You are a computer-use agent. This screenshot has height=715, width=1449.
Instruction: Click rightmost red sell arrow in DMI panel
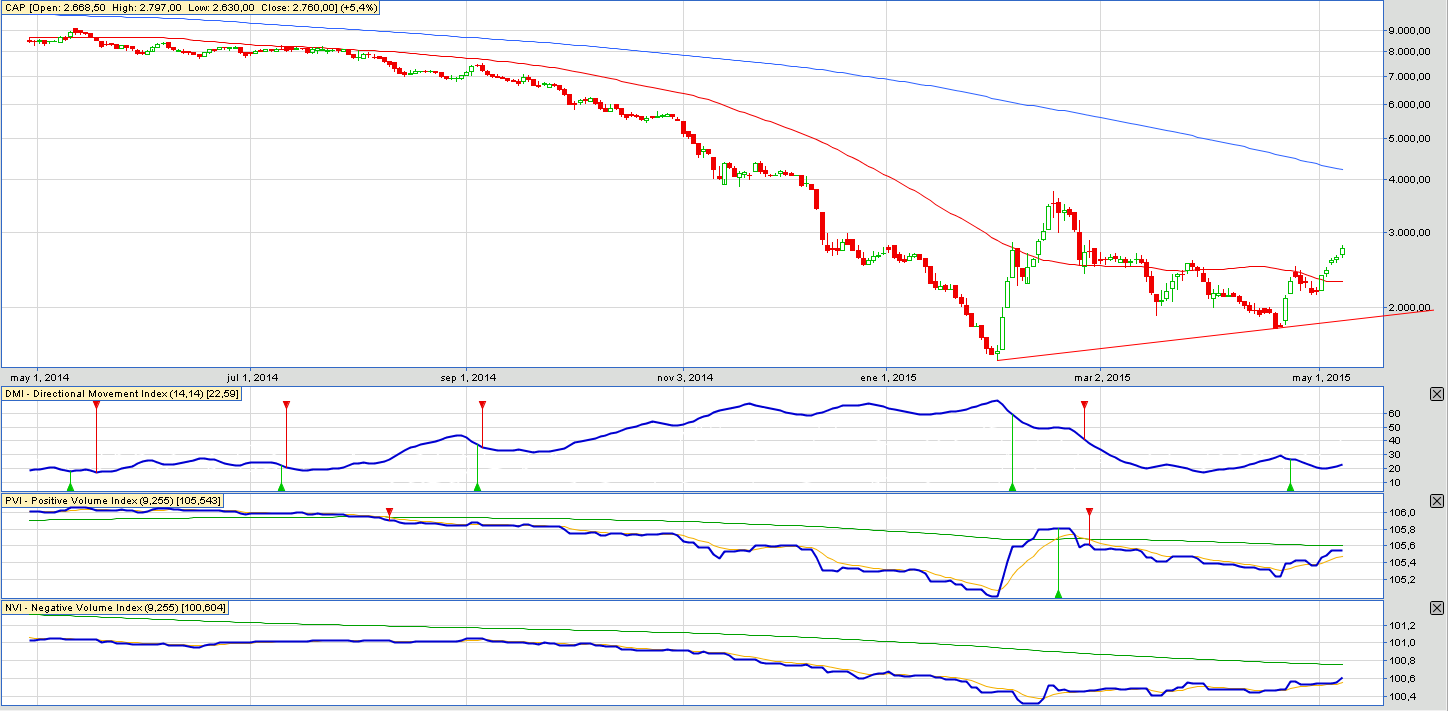1084,405
